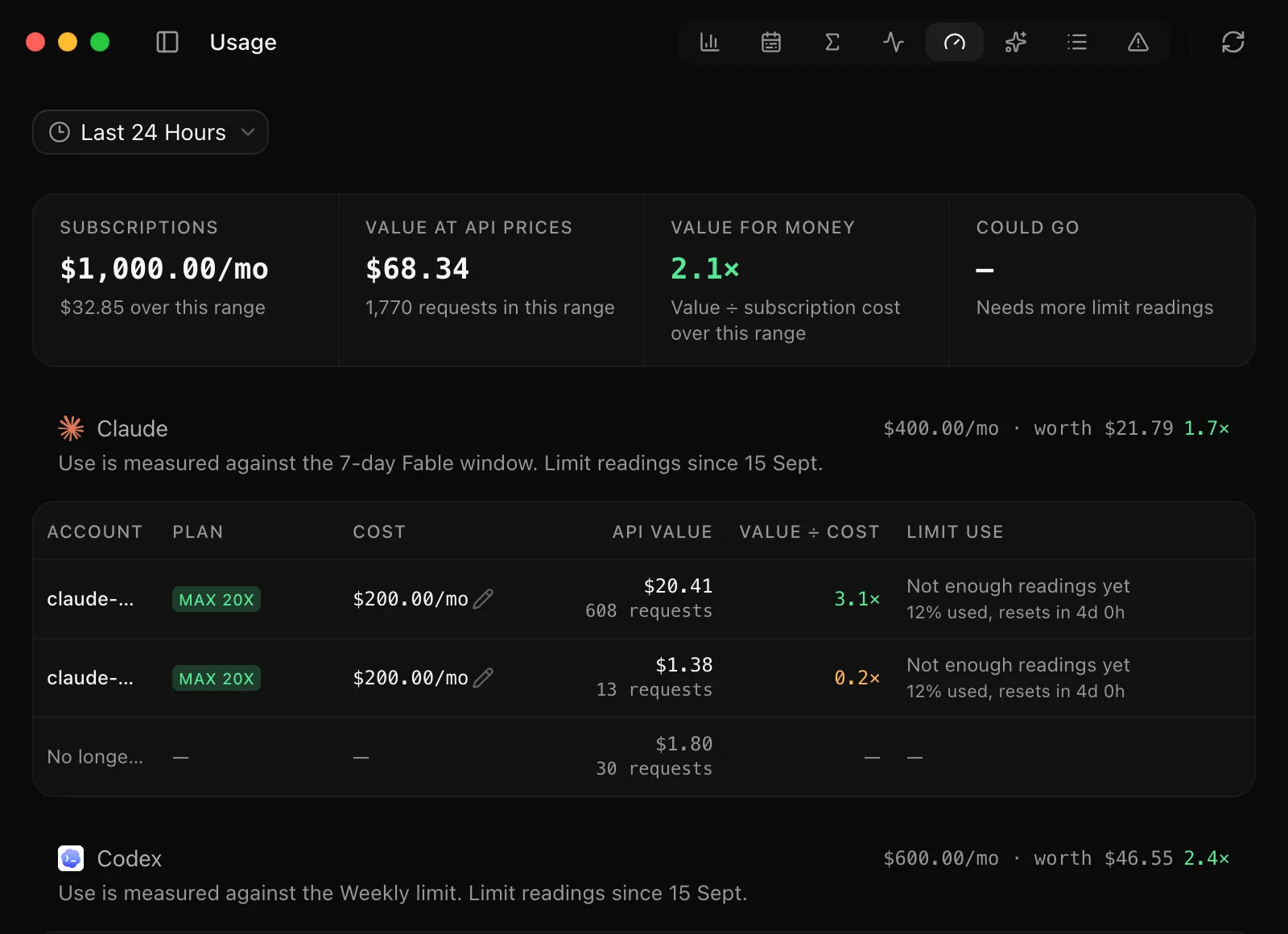Click MAX 20X badge in $1.38 row
The image size is (1288, 934).
pos(217,678)
